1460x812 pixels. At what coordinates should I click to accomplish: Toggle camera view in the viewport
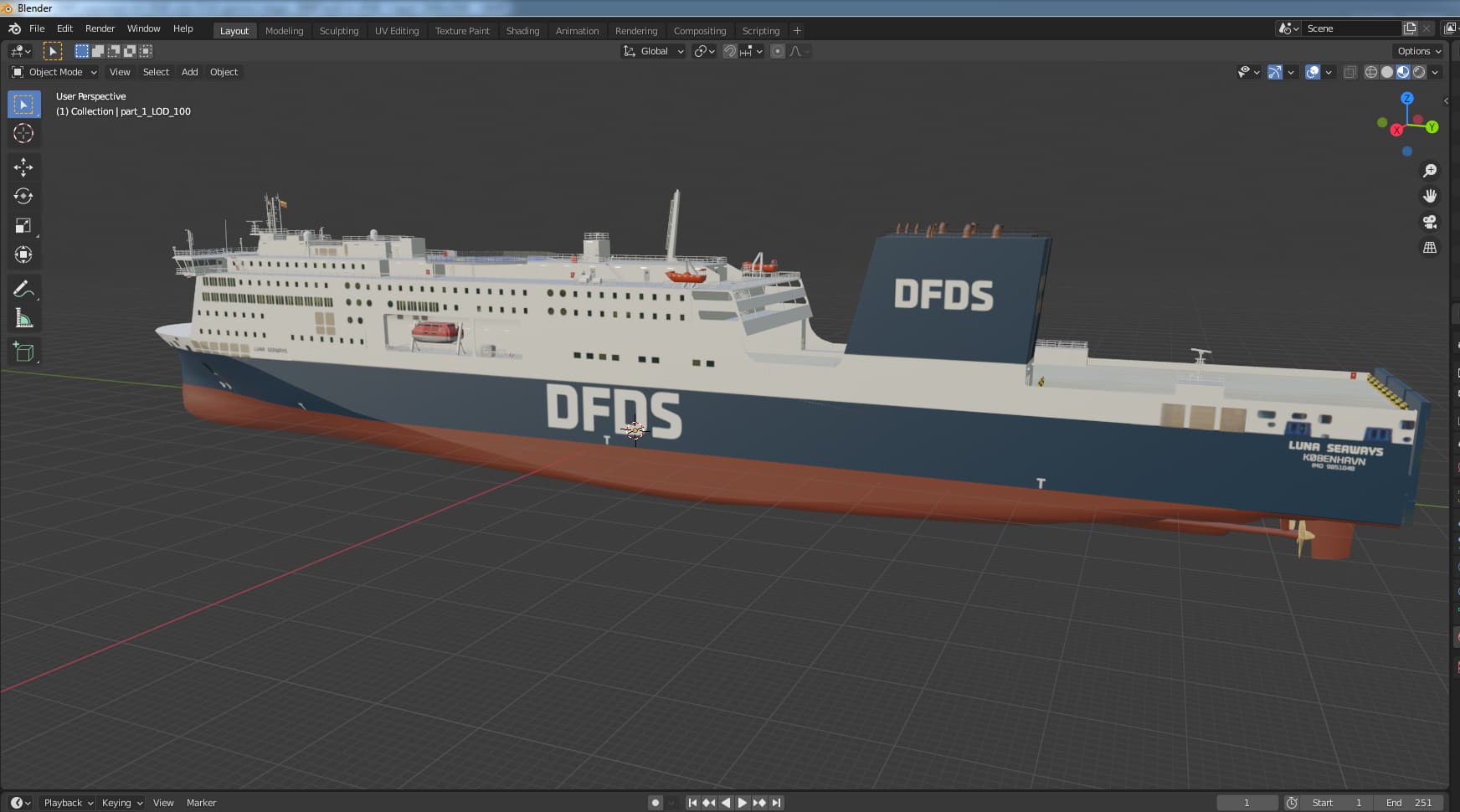coord(1430,222)
